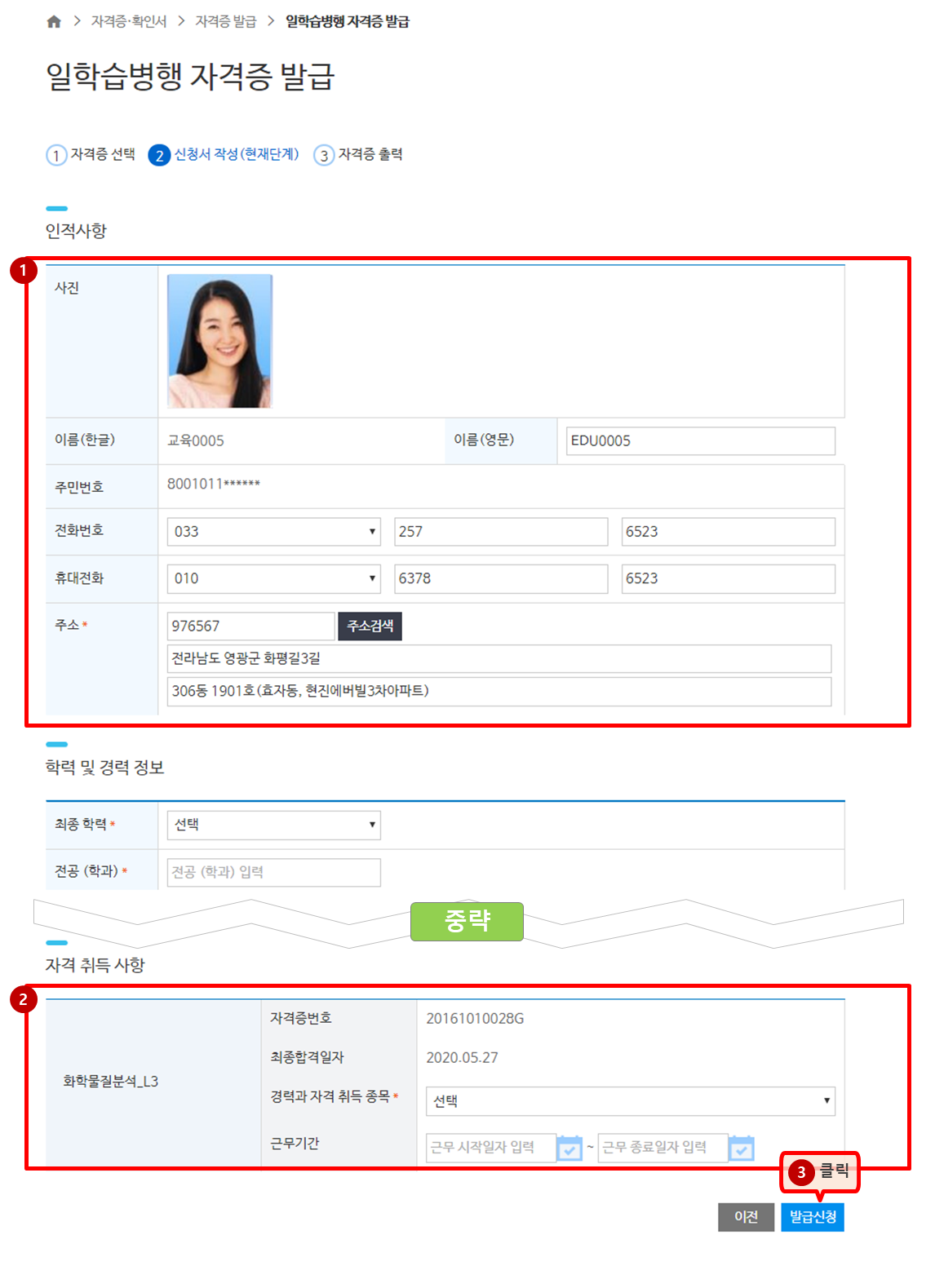Edit English name field EDU0005

coord(700,440)
